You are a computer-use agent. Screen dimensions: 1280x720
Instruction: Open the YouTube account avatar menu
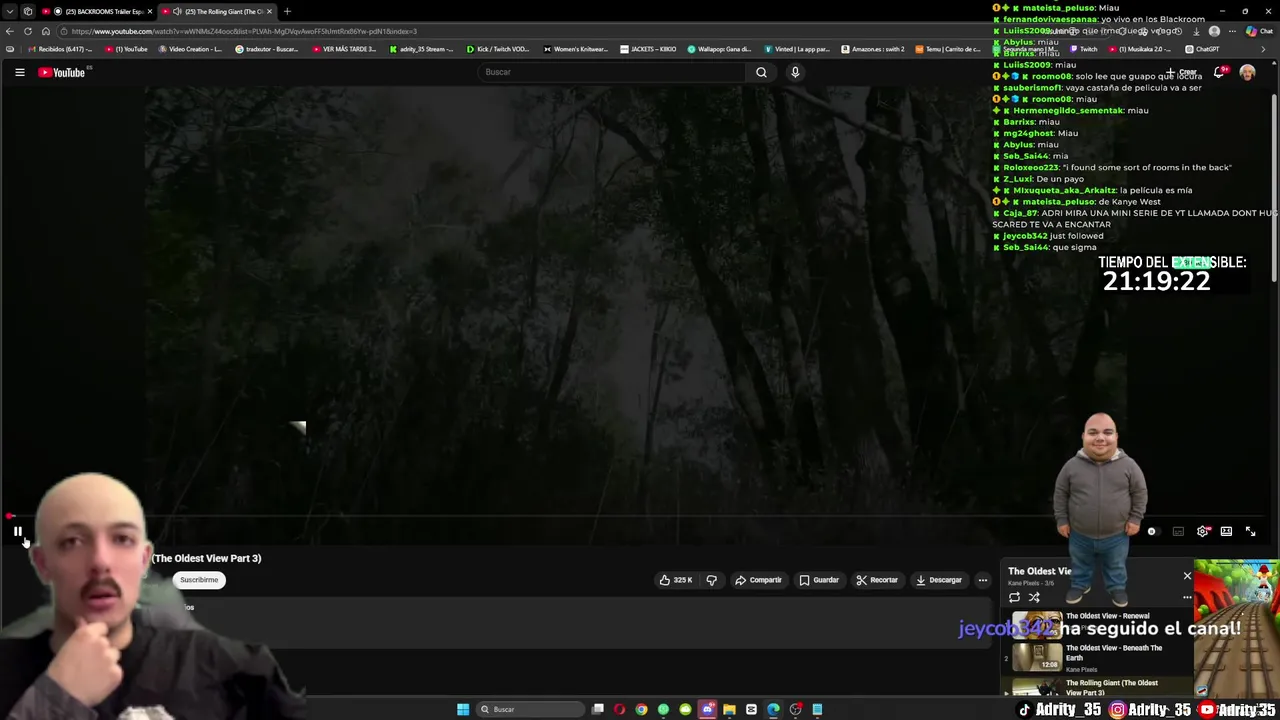(x=1247, y=72)
